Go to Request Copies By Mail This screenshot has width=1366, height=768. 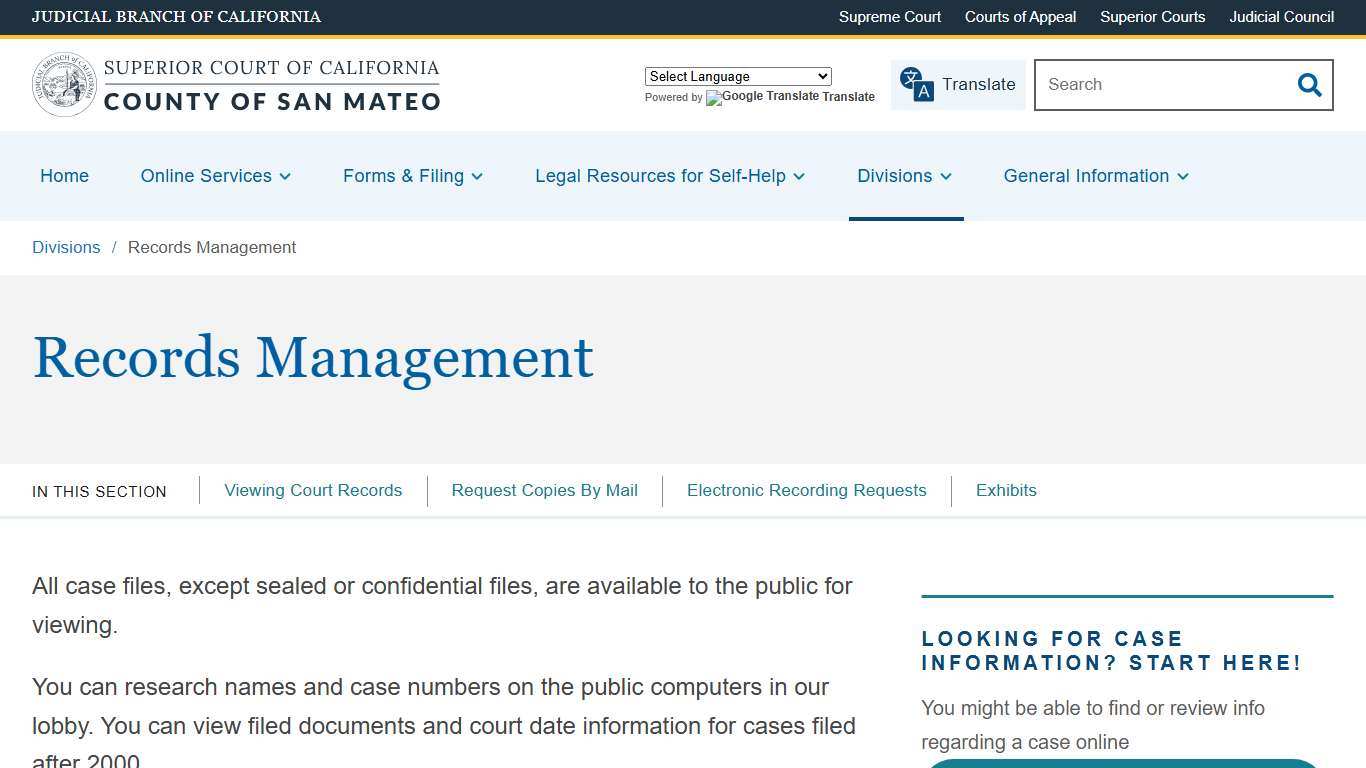click(x=544, y=490)
